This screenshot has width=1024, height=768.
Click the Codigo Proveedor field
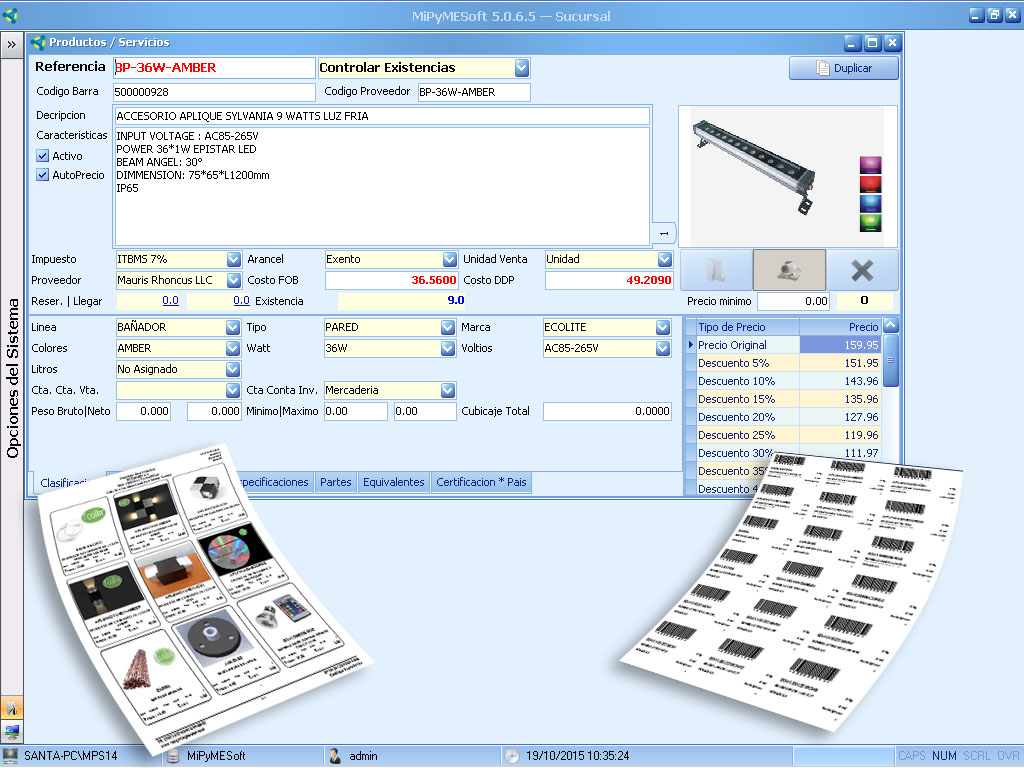click(x=474, y=92)
